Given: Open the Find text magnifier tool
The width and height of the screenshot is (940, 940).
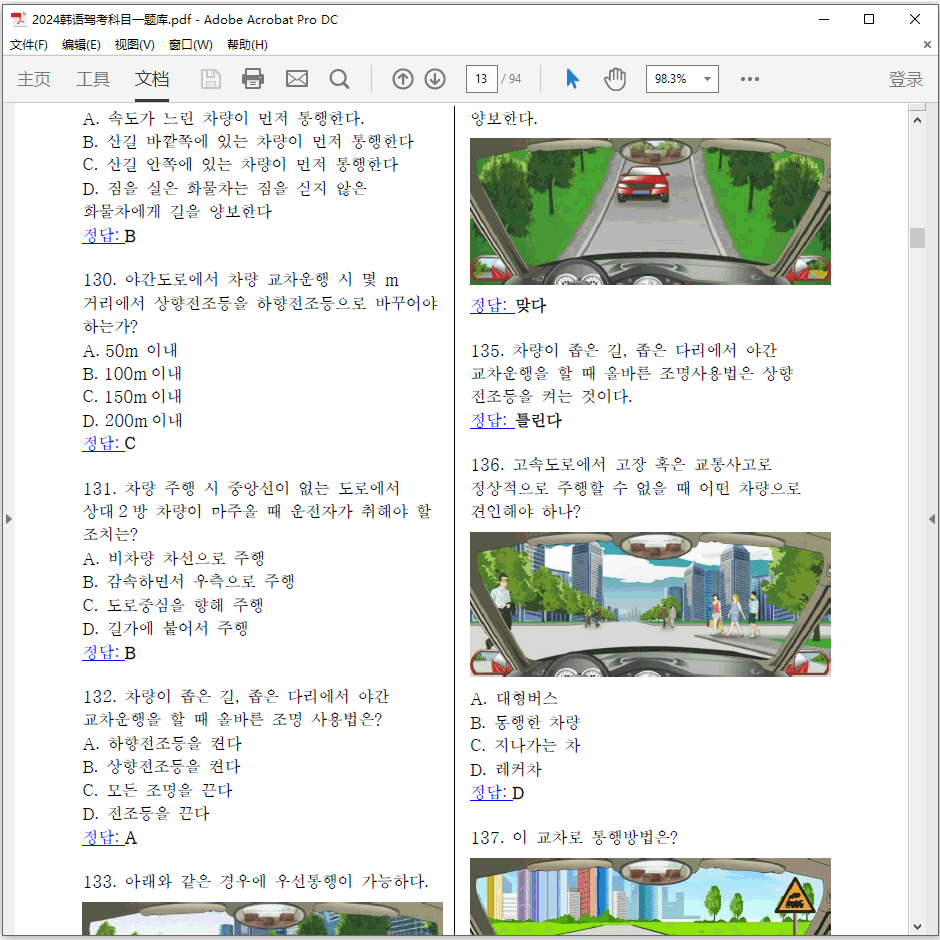Looking at the screenshot, I should point(340,79).
